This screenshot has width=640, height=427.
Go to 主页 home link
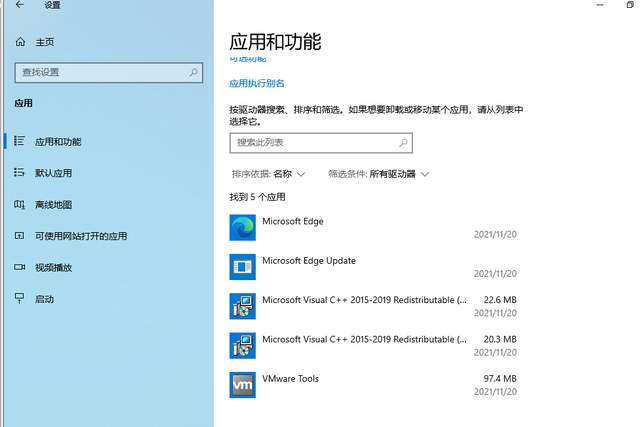(44, 42)
